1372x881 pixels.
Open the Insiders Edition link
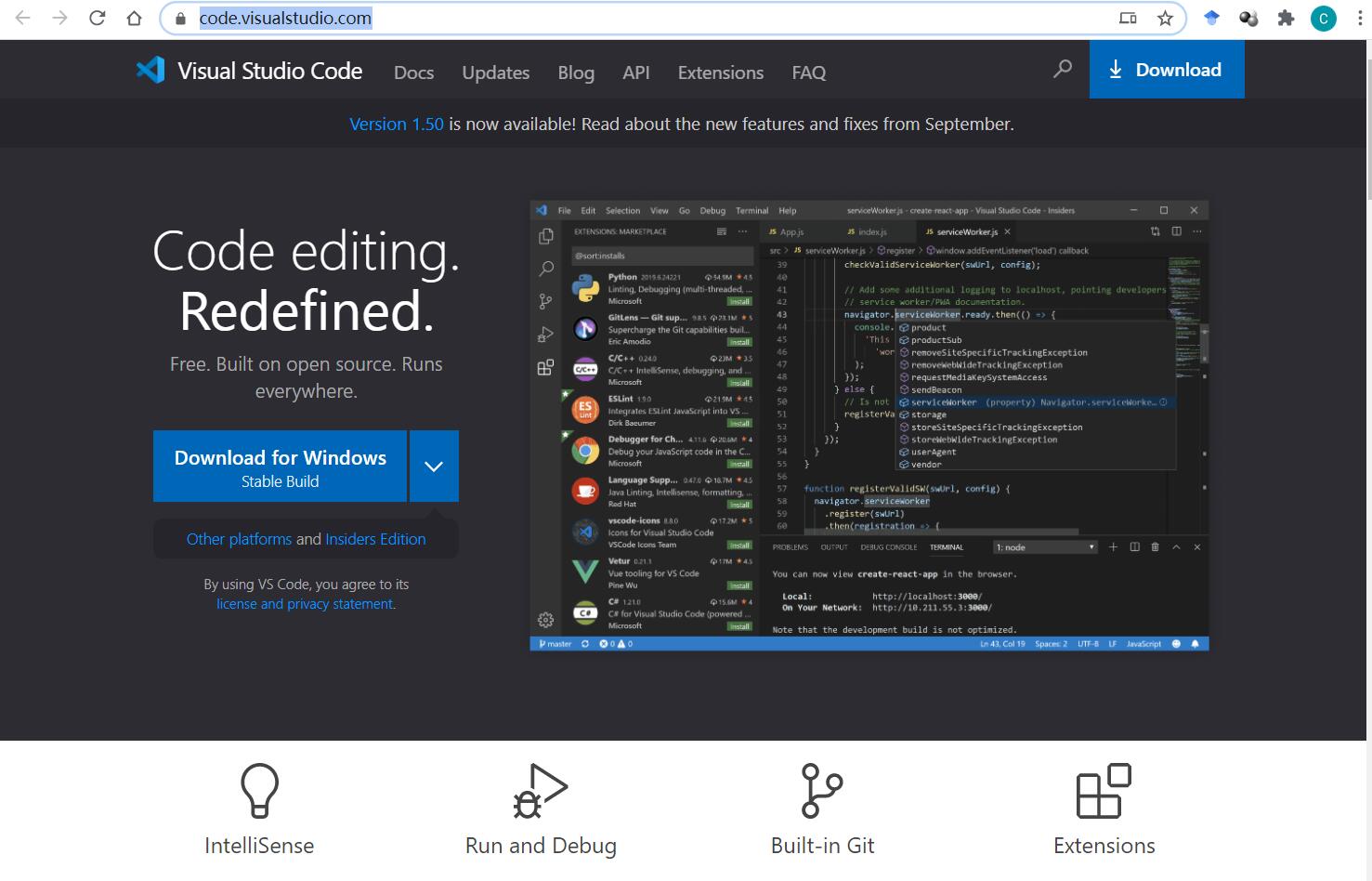(375, 538)
